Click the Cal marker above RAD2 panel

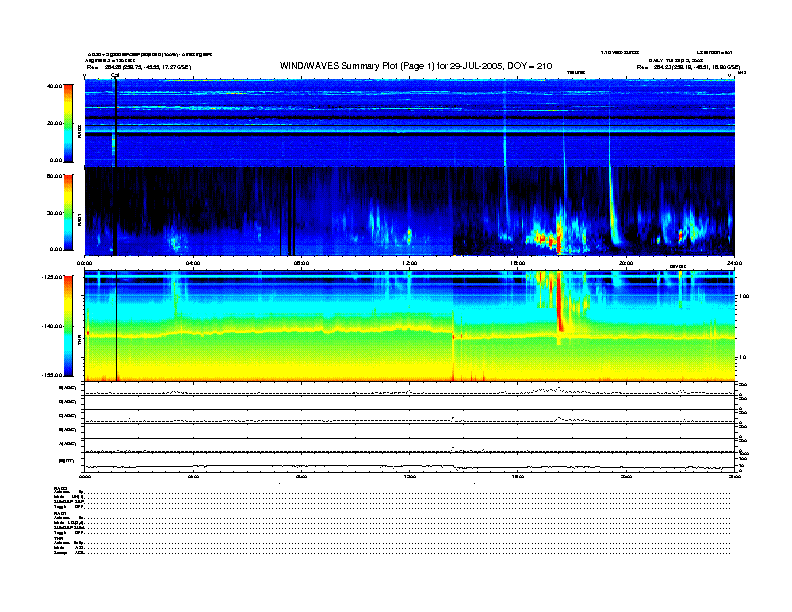pyautogui.click(x=115, y=76)
